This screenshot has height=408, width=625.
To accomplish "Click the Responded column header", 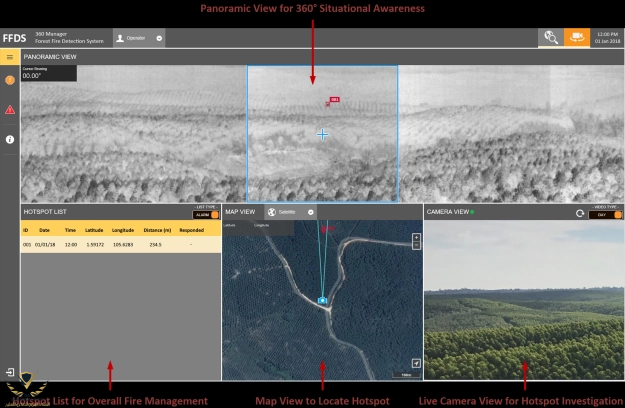I will pyautogui.click(x=192, y=230).
